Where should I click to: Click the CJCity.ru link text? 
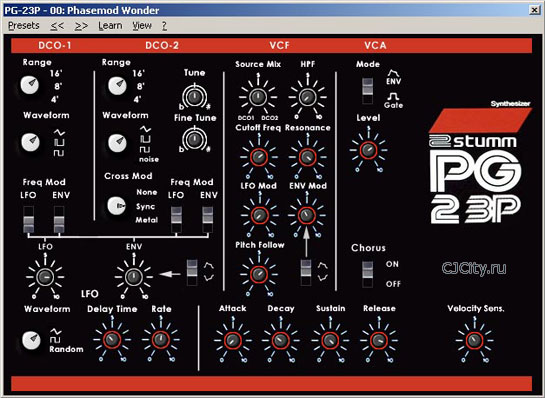(474, 268)
